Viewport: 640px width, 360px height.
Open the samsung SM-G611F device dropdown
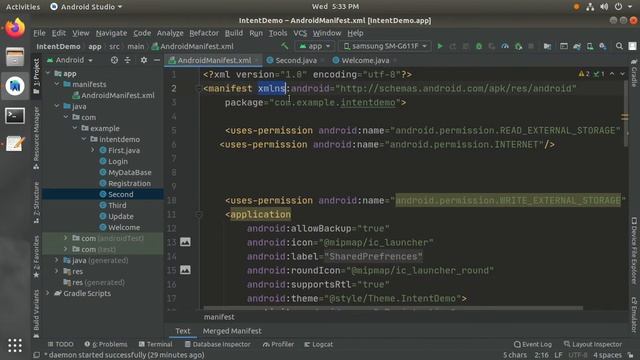385,47
